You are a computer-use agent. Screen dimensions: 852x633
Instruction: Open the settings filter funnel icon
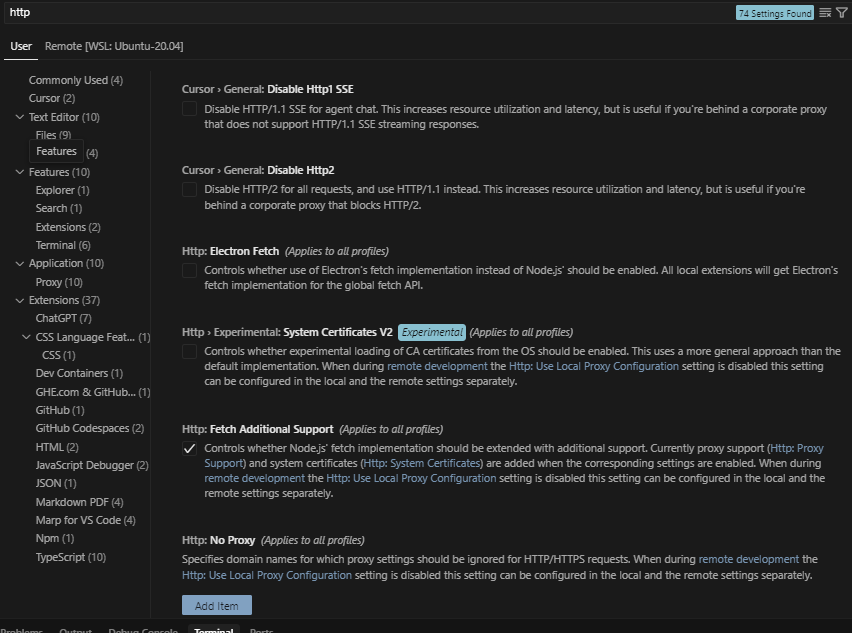pos(842,12)
